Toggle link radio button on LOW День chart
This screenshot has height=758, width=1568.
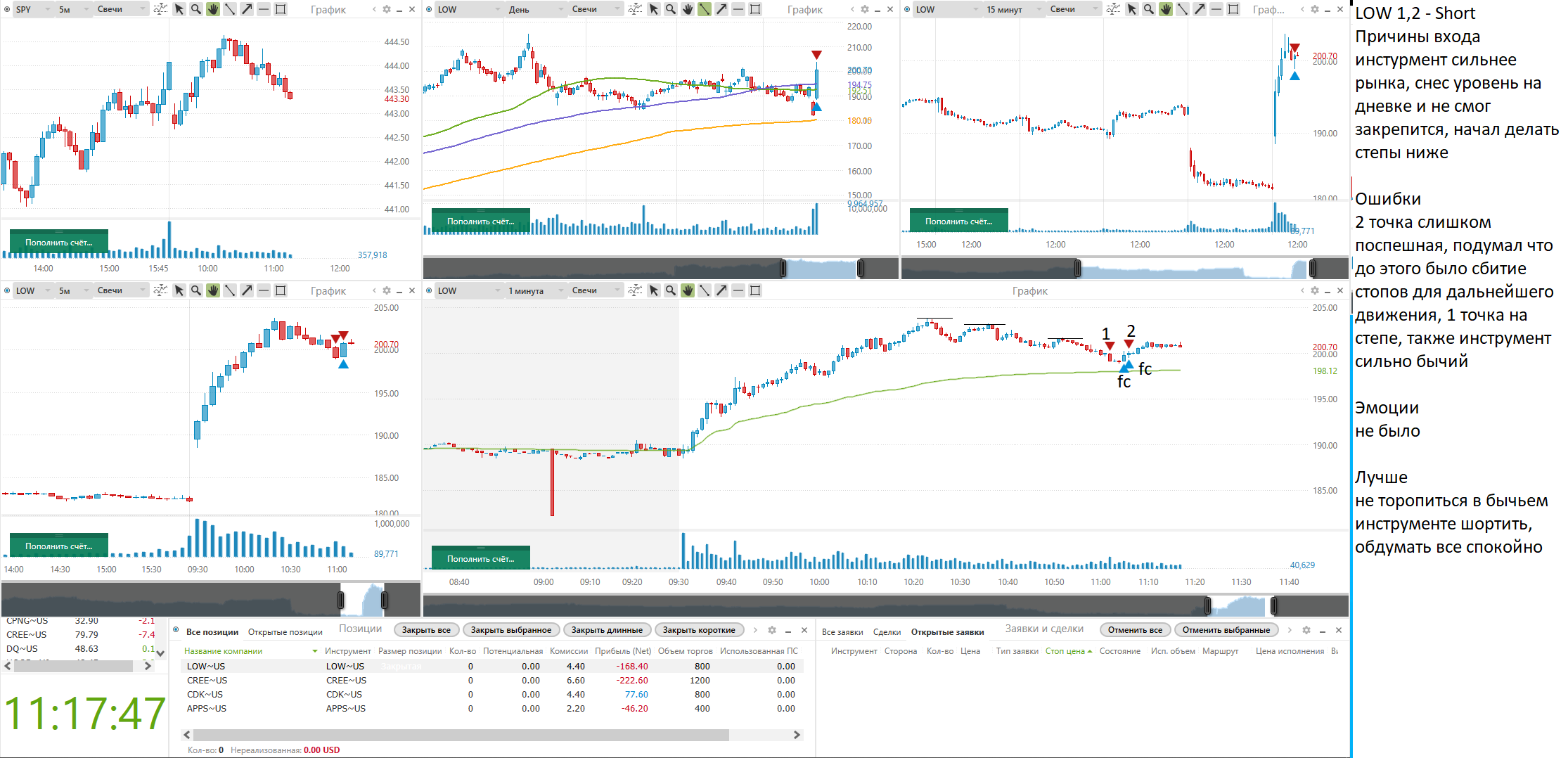(429, 9)
